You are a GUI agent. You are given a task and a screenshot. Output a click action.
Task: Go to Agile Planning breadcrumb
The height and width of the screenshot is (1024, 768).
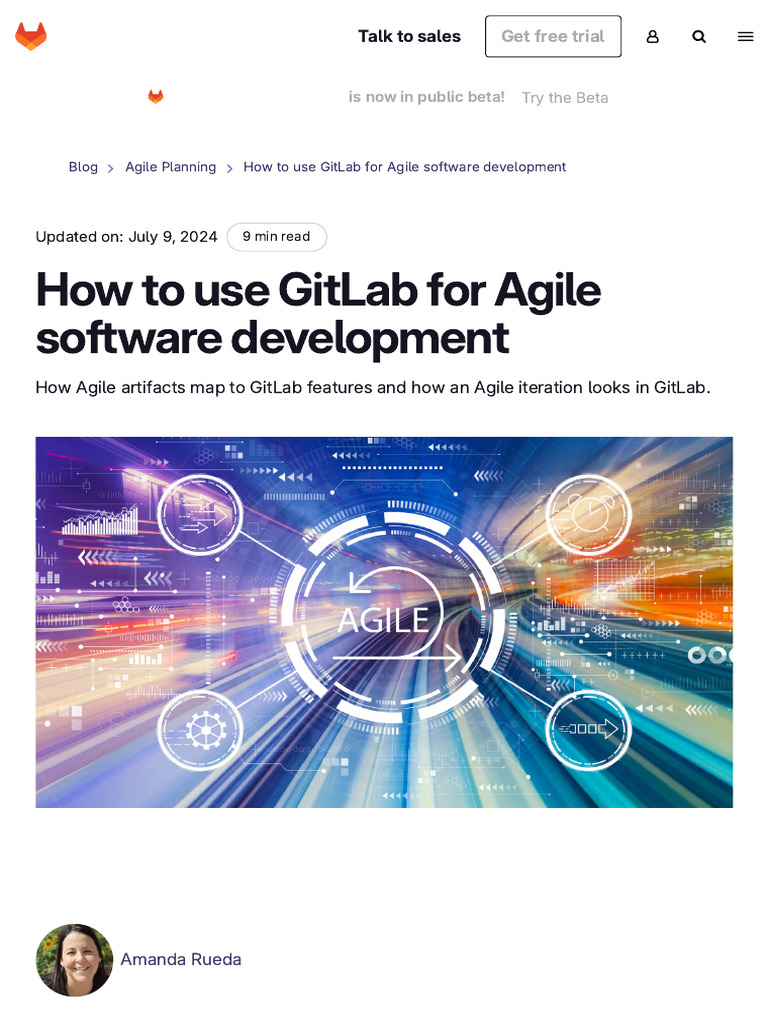pos(170,167)
